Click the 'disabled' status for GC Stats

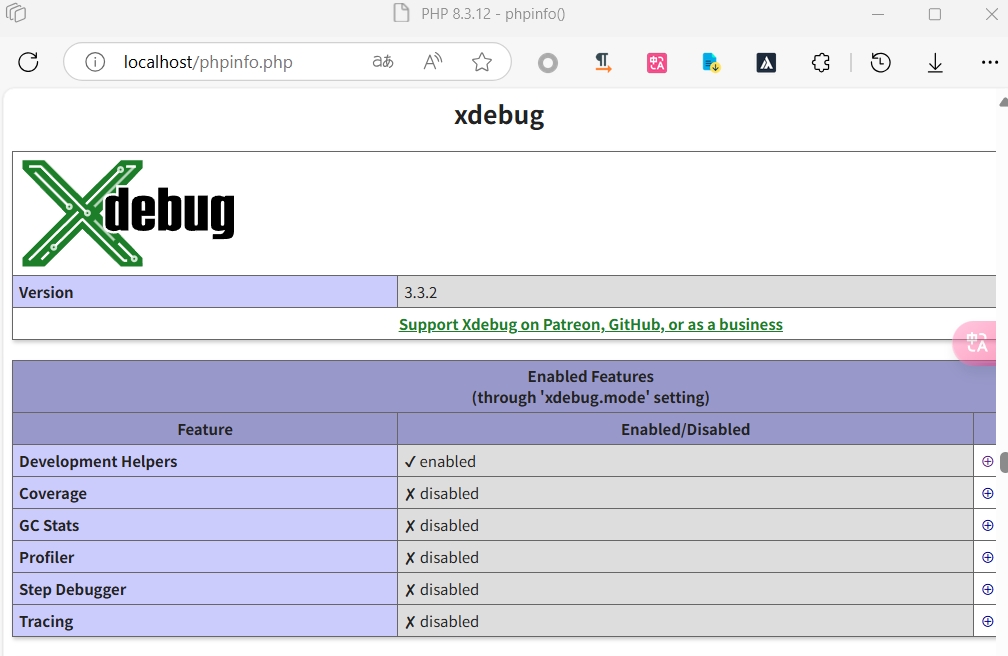[442, 525]
